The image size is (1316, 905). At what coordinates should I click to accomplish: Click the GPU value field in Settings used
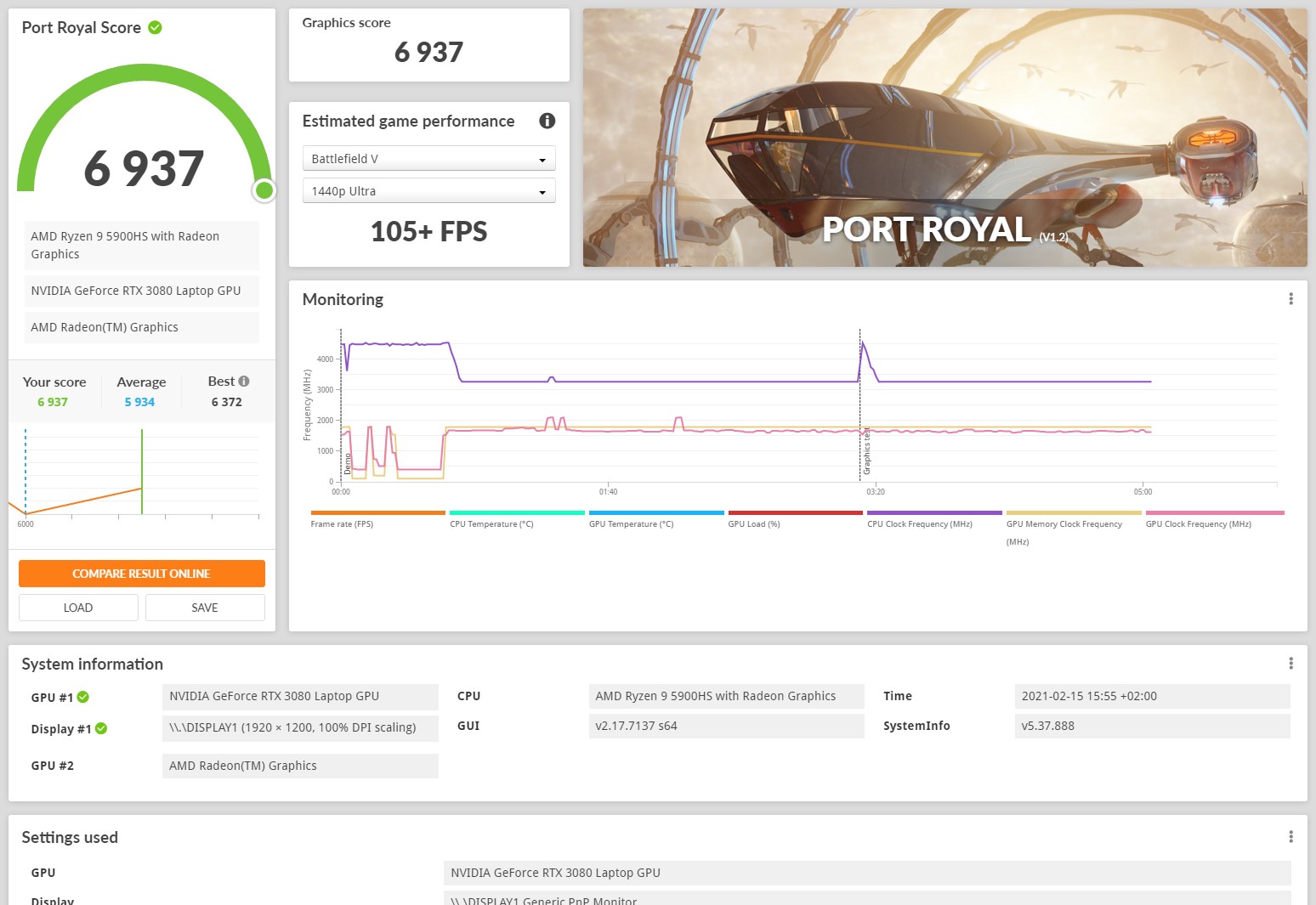(867, 873)
